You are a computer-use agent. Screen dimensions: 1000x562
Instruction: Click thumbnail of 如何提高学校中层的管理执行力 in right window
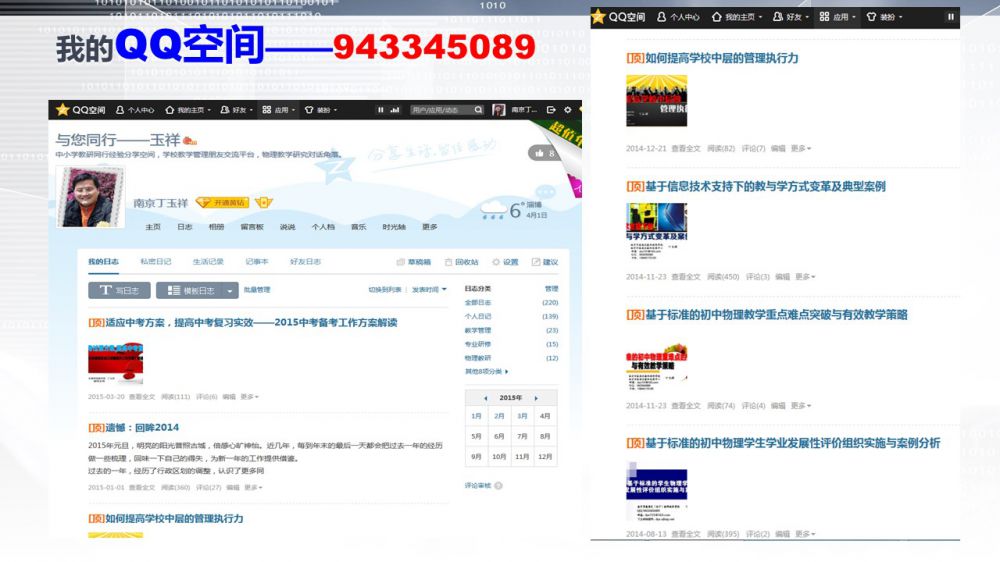(x=656, y=100)
